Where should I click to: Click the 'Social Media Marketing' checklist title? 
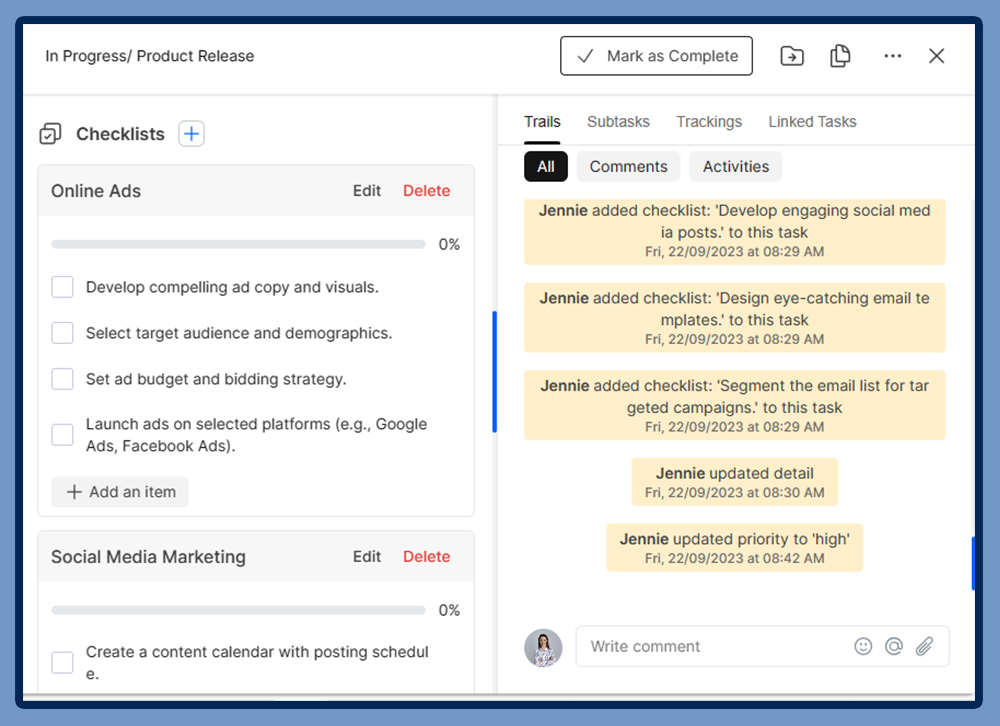coord(148,557)
